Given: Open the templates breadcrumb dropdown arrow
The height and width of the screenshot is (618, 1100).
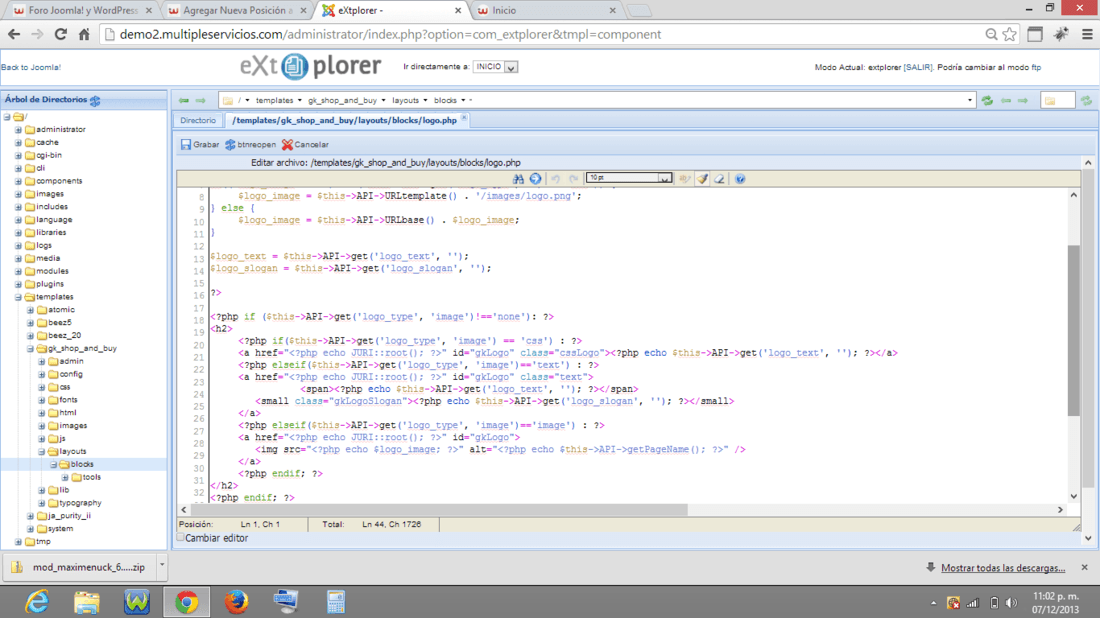Looking at the screenshot, I should click(300, 100).
